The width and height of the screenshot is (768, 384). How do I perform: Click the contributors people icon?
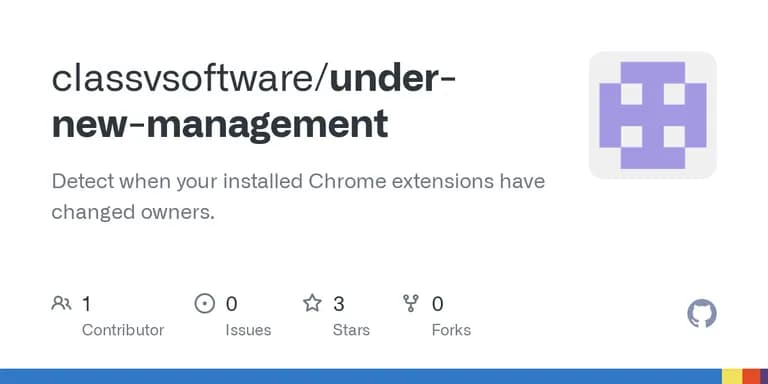tap(61, 304)
